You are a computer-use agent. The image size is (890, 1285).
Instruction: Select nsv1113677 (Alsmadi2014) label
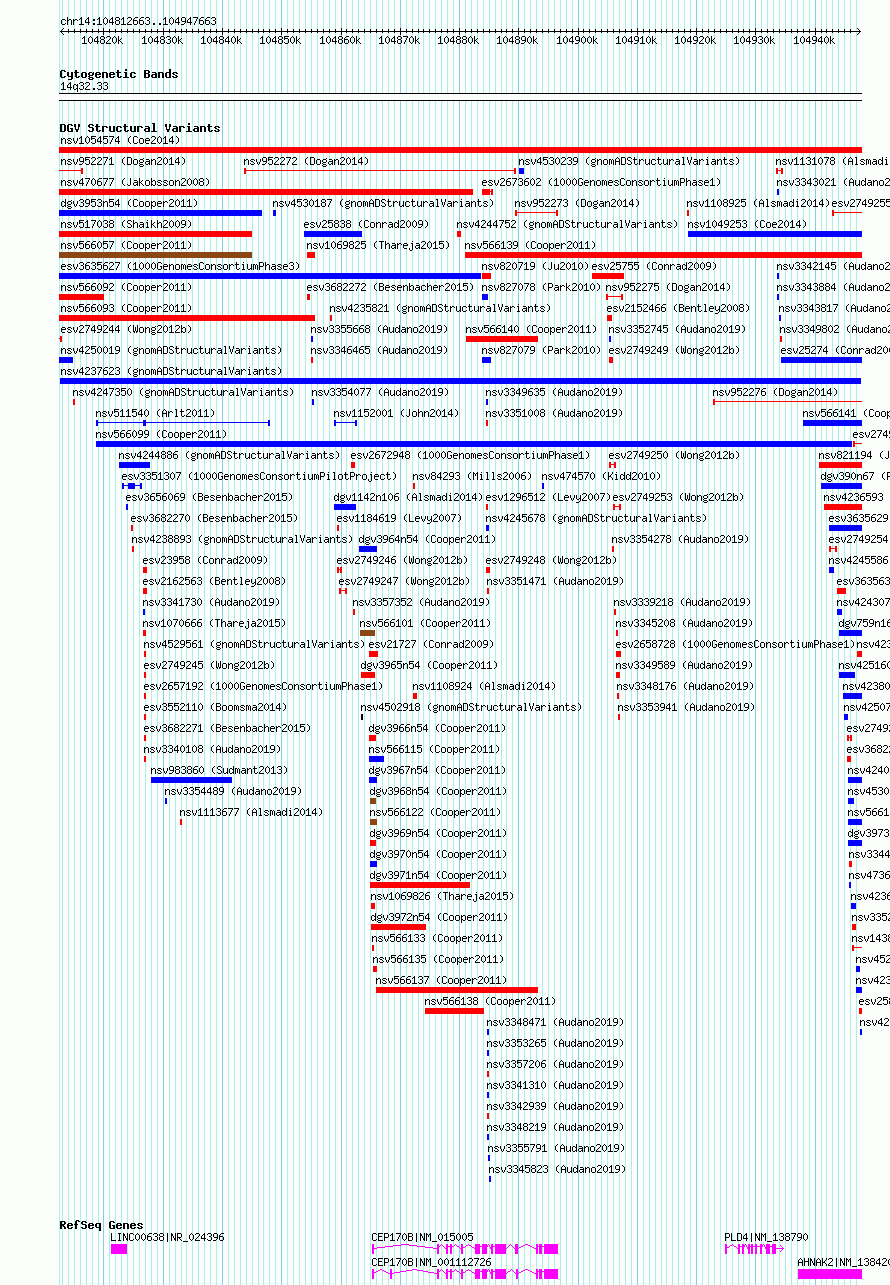click(x=251, y=812)
